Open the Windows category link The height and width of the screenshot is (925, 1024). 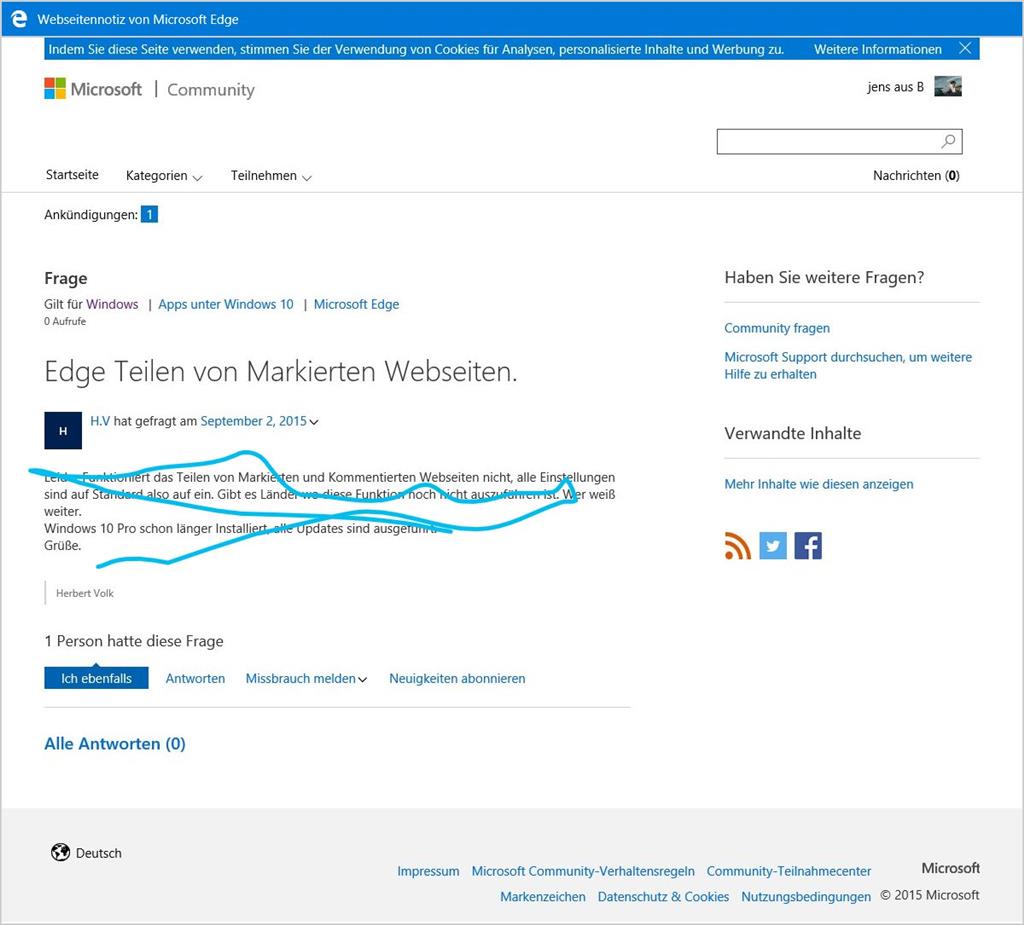pos(112,304)
